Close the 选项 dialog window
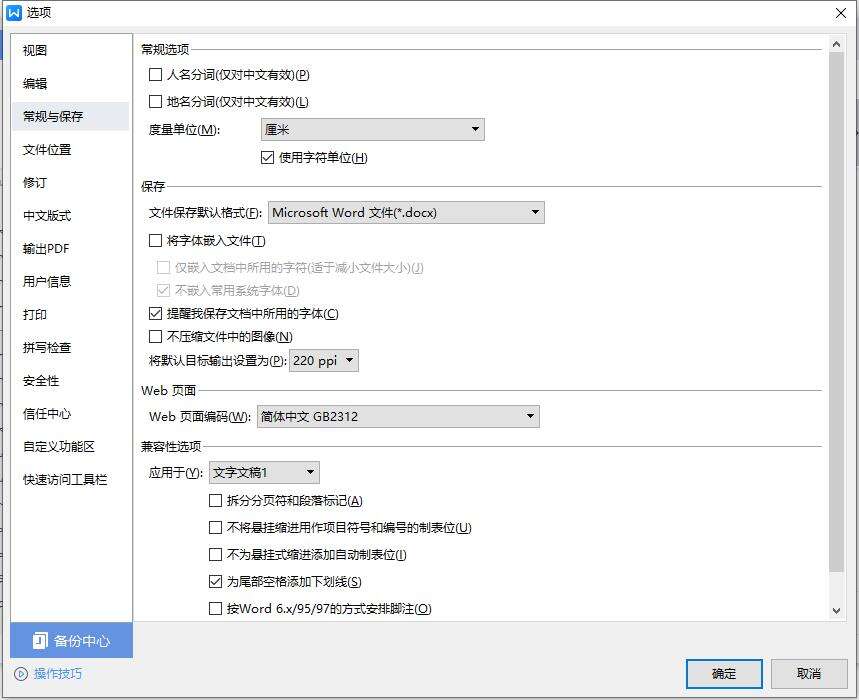Image resolution: width=859 pixels, height=700 pixels. (840, 13)
